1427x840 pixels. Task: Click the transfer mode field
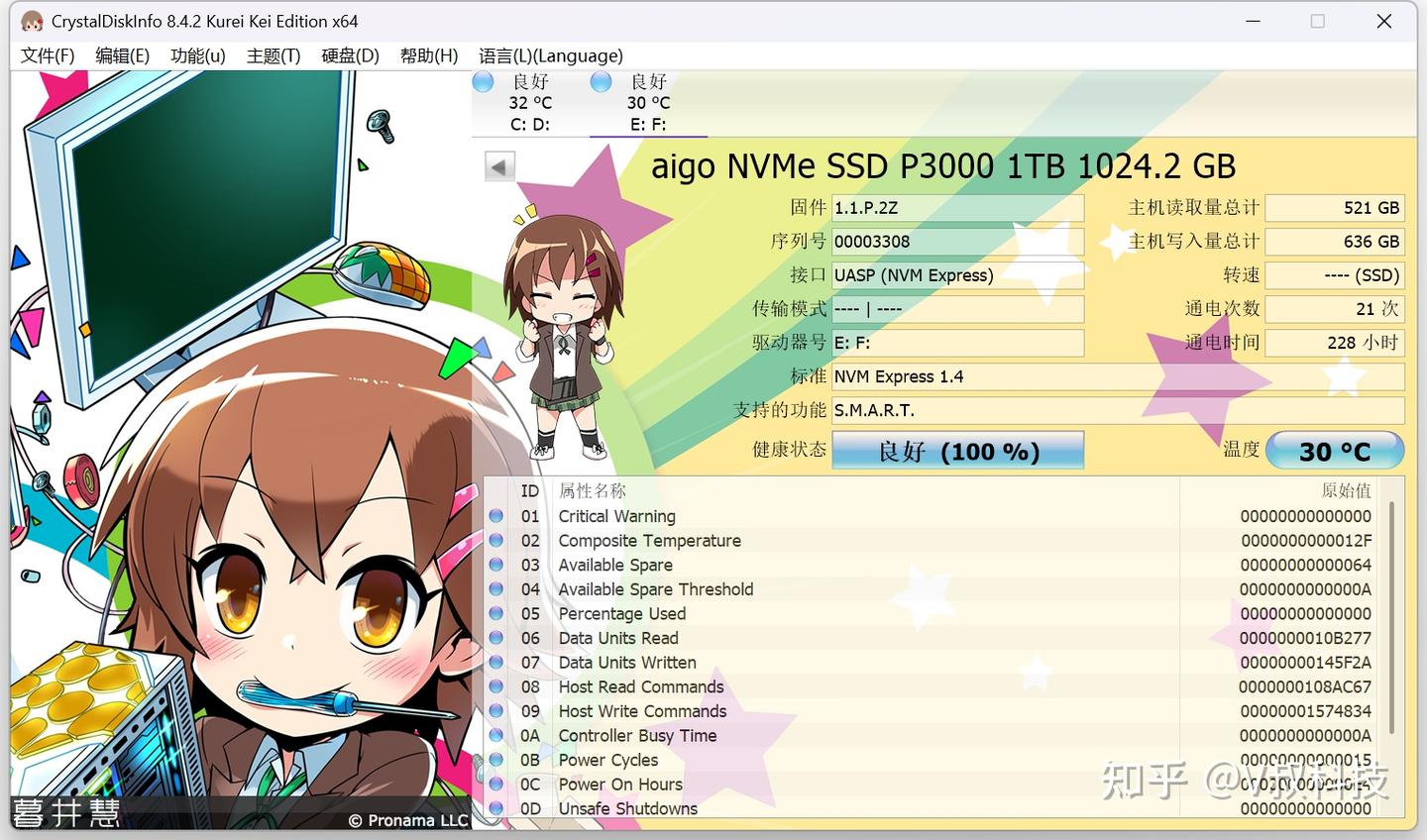(958, 309)
